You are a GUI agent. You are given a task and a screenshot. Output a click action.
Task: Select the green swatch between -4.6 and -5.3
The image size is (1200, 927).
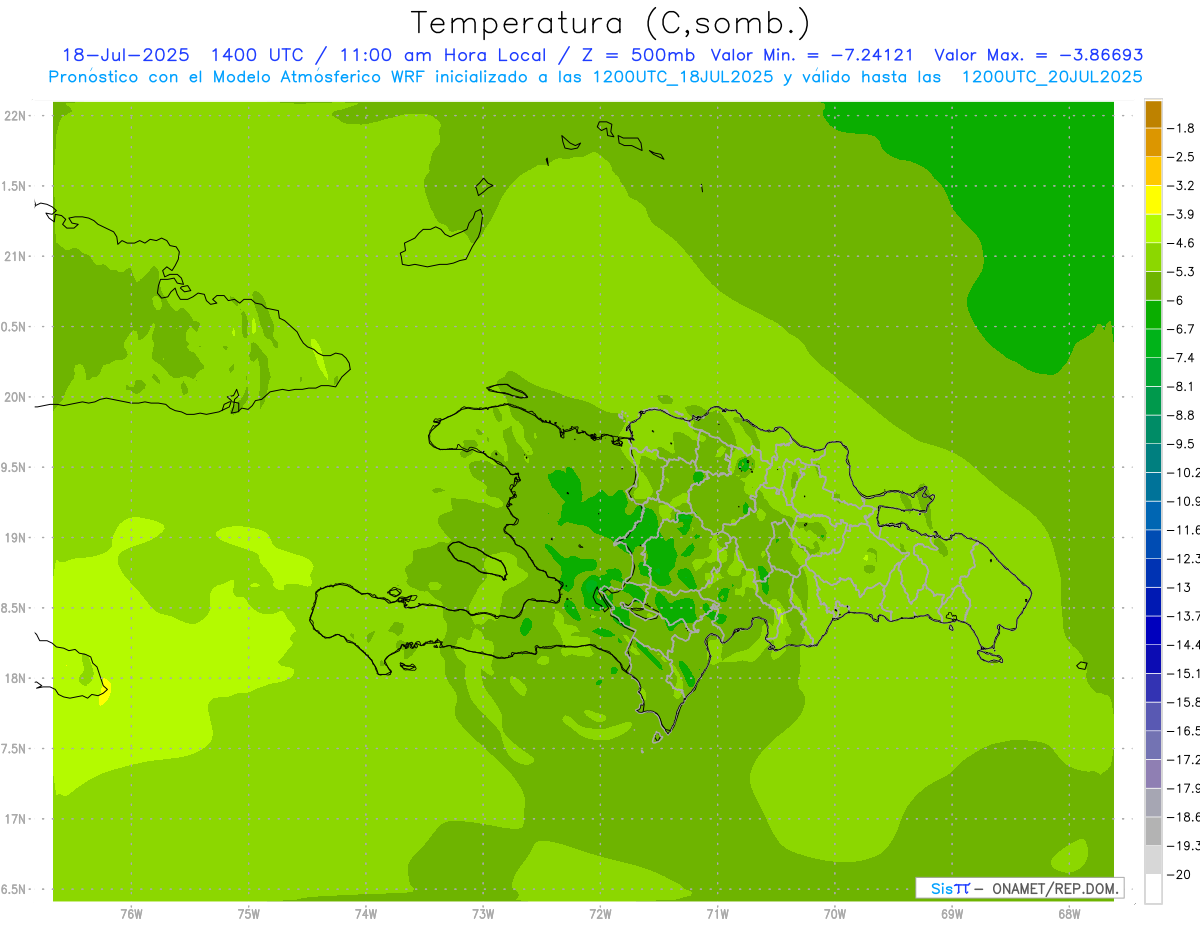tap(1153, 257)
